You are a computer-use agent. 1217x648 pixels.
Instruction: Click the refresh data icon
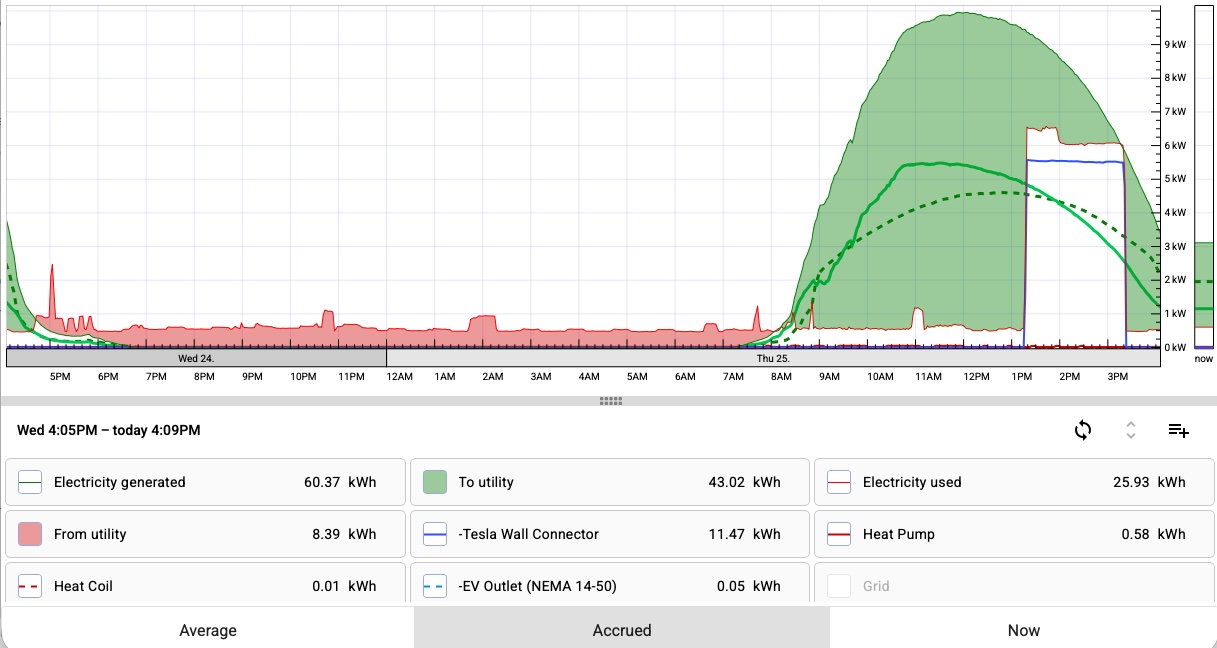pos(1082,430)
